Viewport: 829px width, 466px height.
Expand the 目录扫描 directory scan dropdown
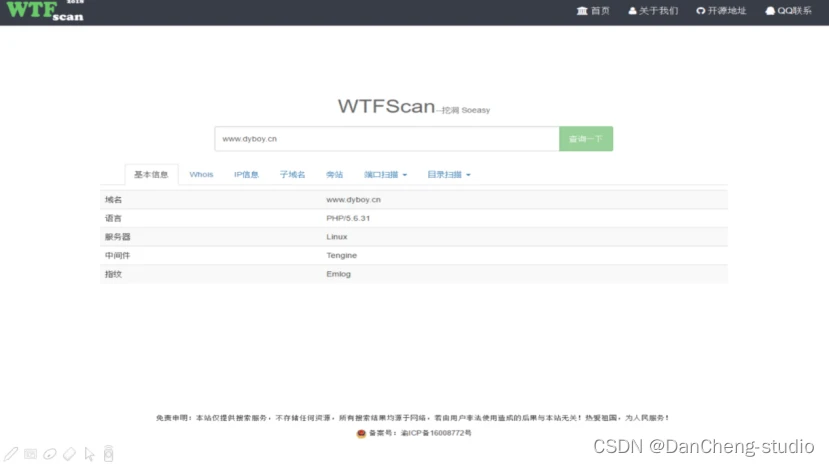point(448,175)
